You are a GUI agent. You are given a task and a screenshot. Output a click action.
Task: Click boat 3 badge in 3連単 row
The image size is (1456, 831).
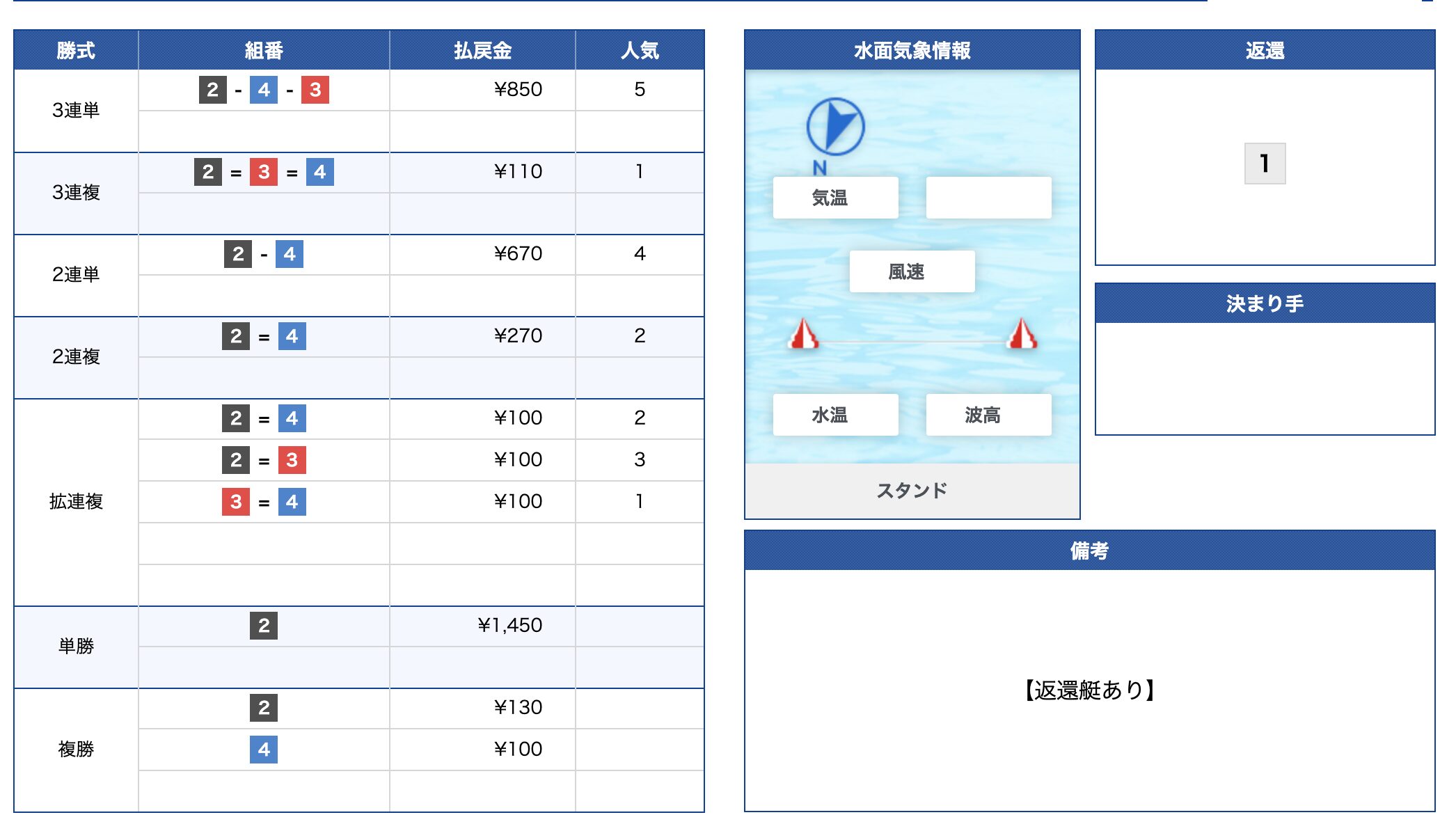(x=315, y=90)
